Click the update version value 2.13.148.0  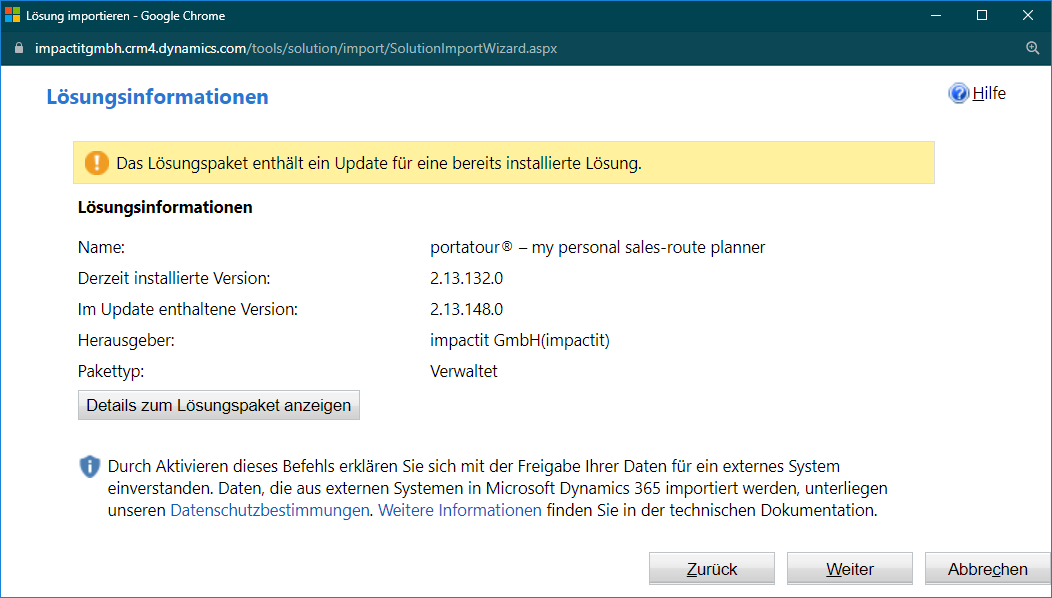click(466, 309)
